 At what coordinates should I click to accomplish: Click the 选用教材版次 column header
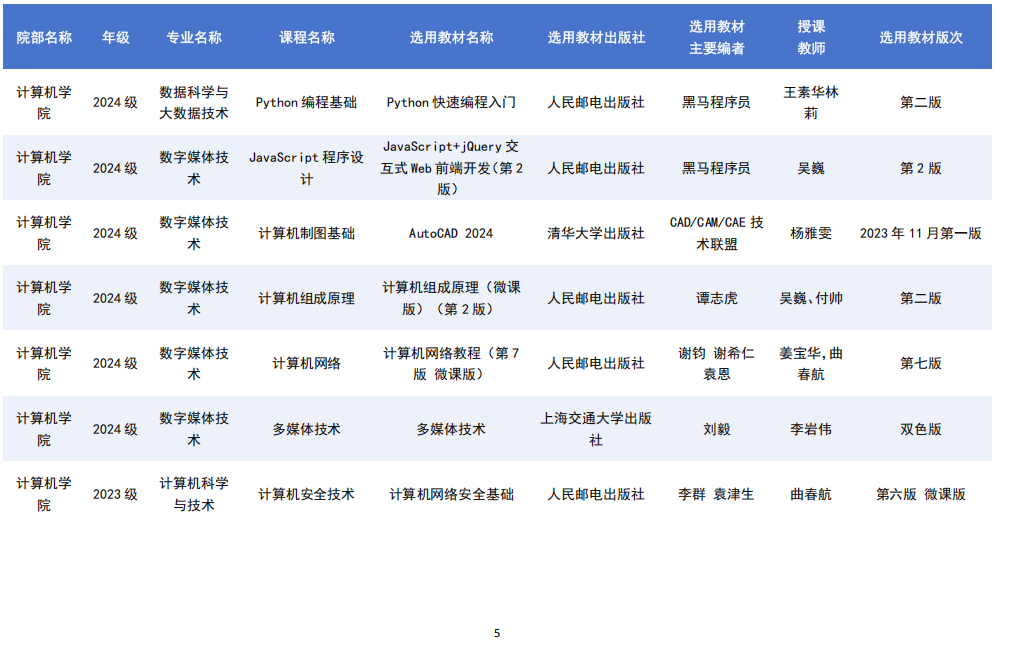tap(921, 37)
